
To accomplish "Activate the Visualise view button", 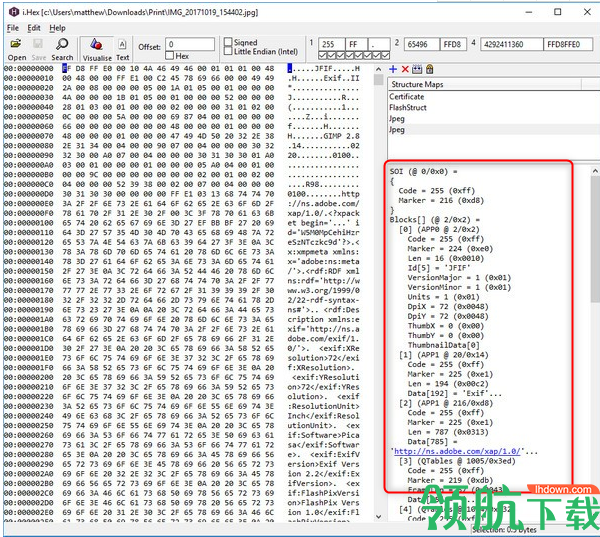I will [x=97, y=50].
